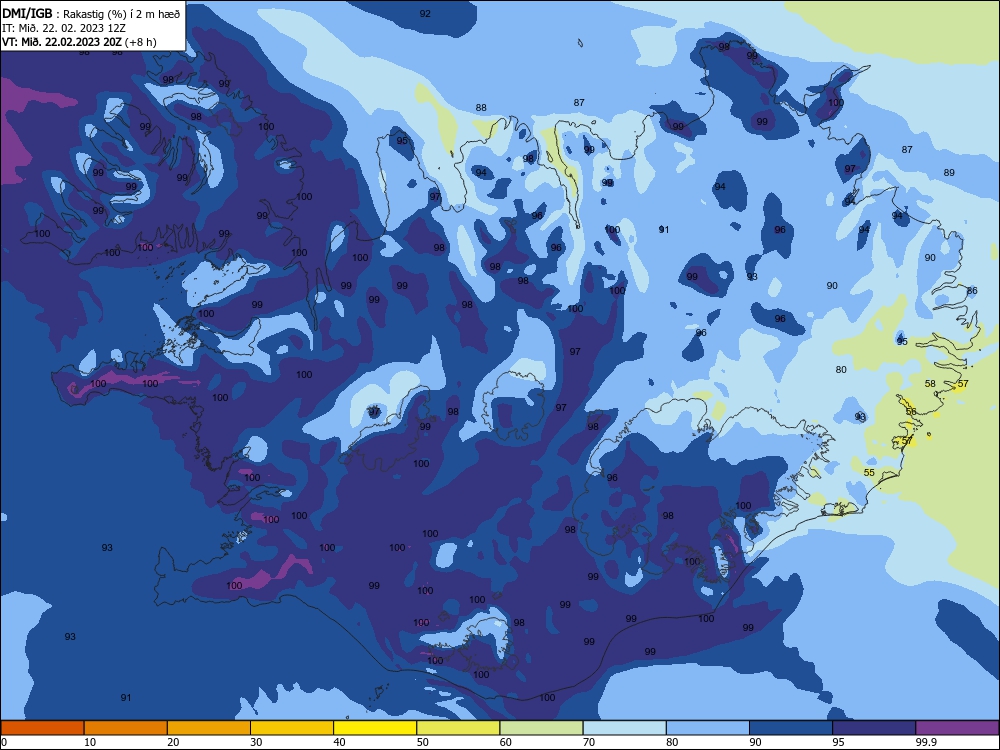The image size is (1000, 750).
Task: Click the '80' humidity value on the map
Action: (x=841, y=369)
